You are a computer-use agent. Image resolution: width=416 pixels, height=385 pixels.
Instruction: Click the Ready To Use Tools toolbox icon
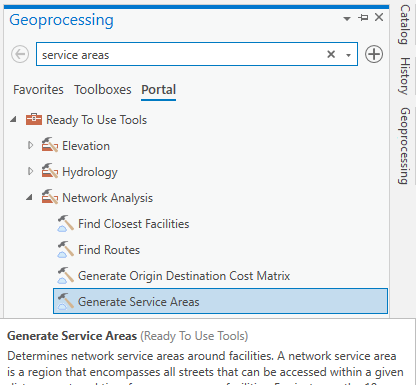coord(34,119)
